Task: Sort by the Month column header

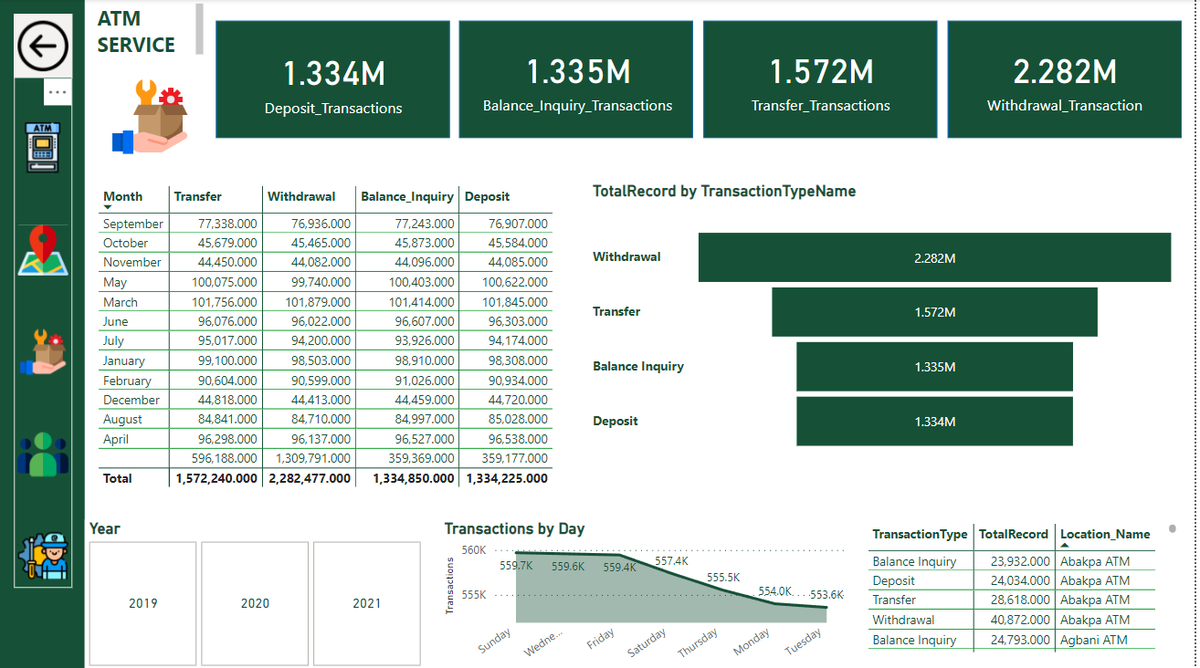Action: pos(123,196)
